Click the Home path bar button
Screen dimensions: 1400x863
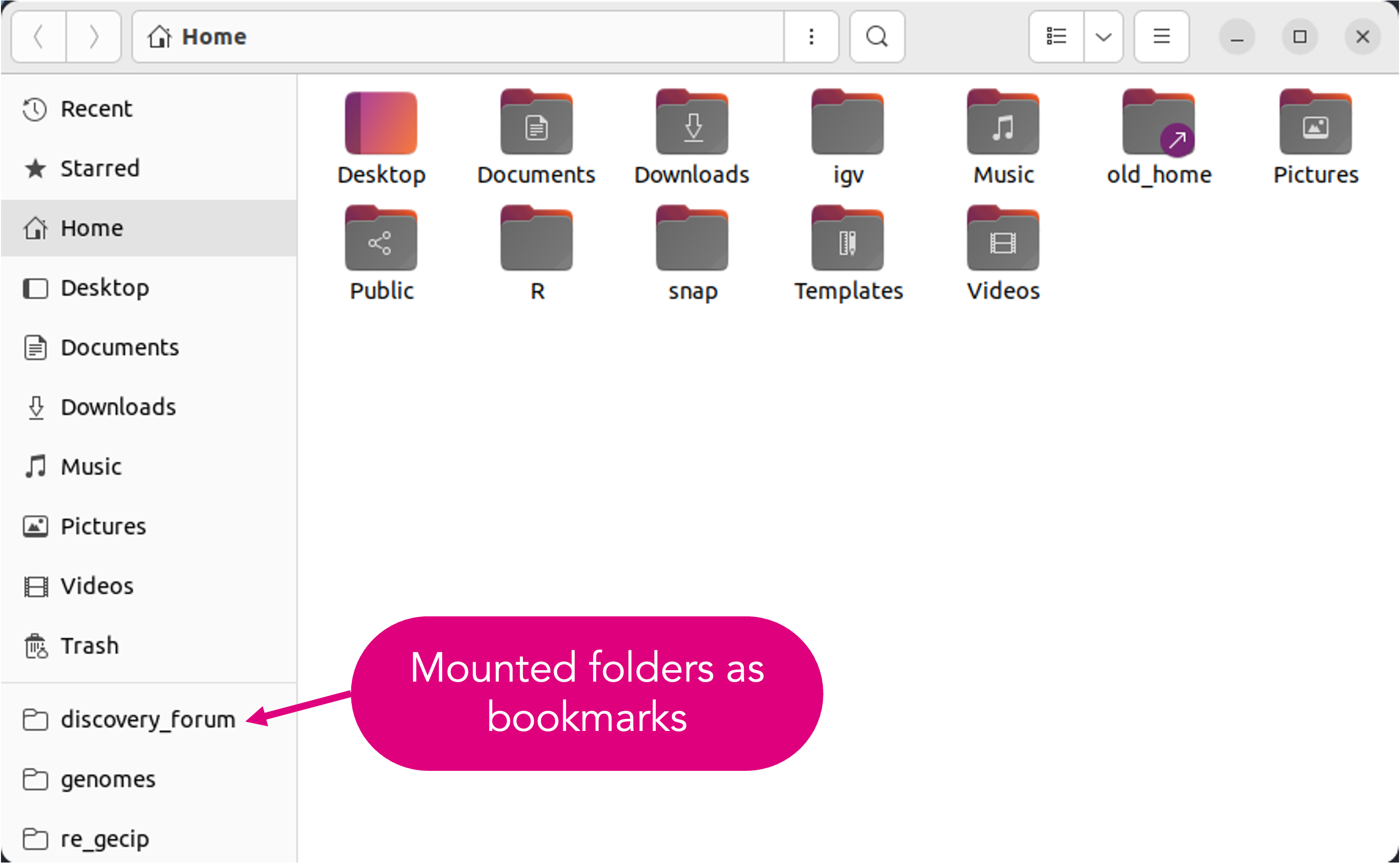point(198,37)
